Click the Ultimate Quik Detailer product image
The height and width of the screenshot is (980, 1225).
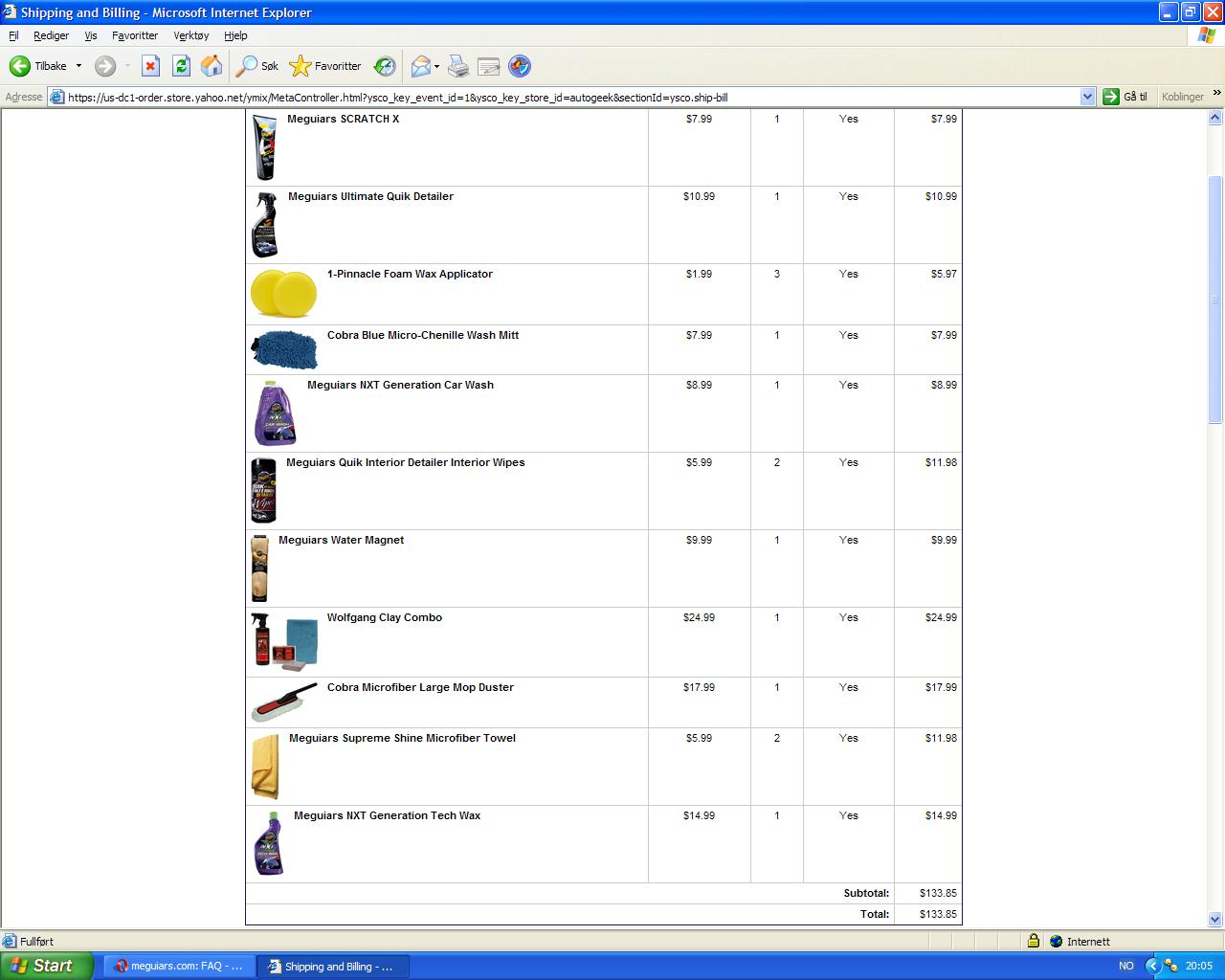tap(265, 225)
